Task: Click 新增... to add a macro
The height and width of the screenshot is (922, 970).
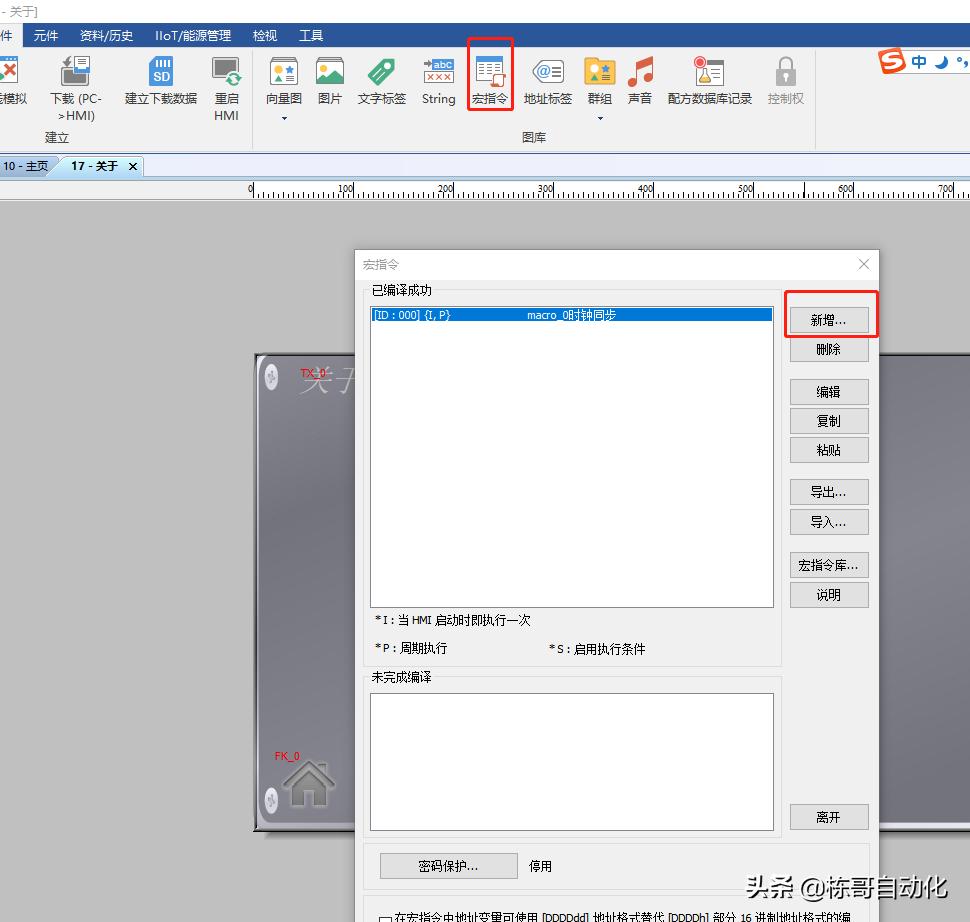Action: 828,320
